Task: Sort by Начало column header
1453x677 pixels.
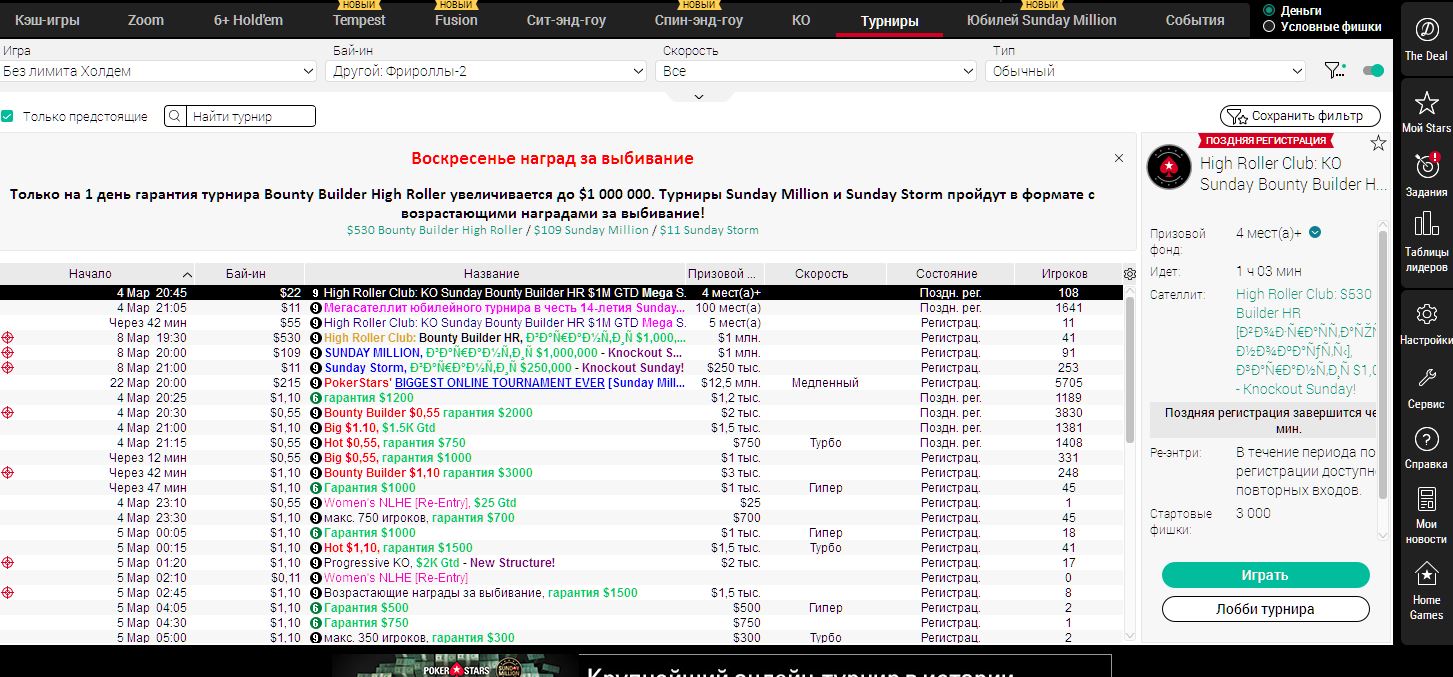Action: point(98,274)
